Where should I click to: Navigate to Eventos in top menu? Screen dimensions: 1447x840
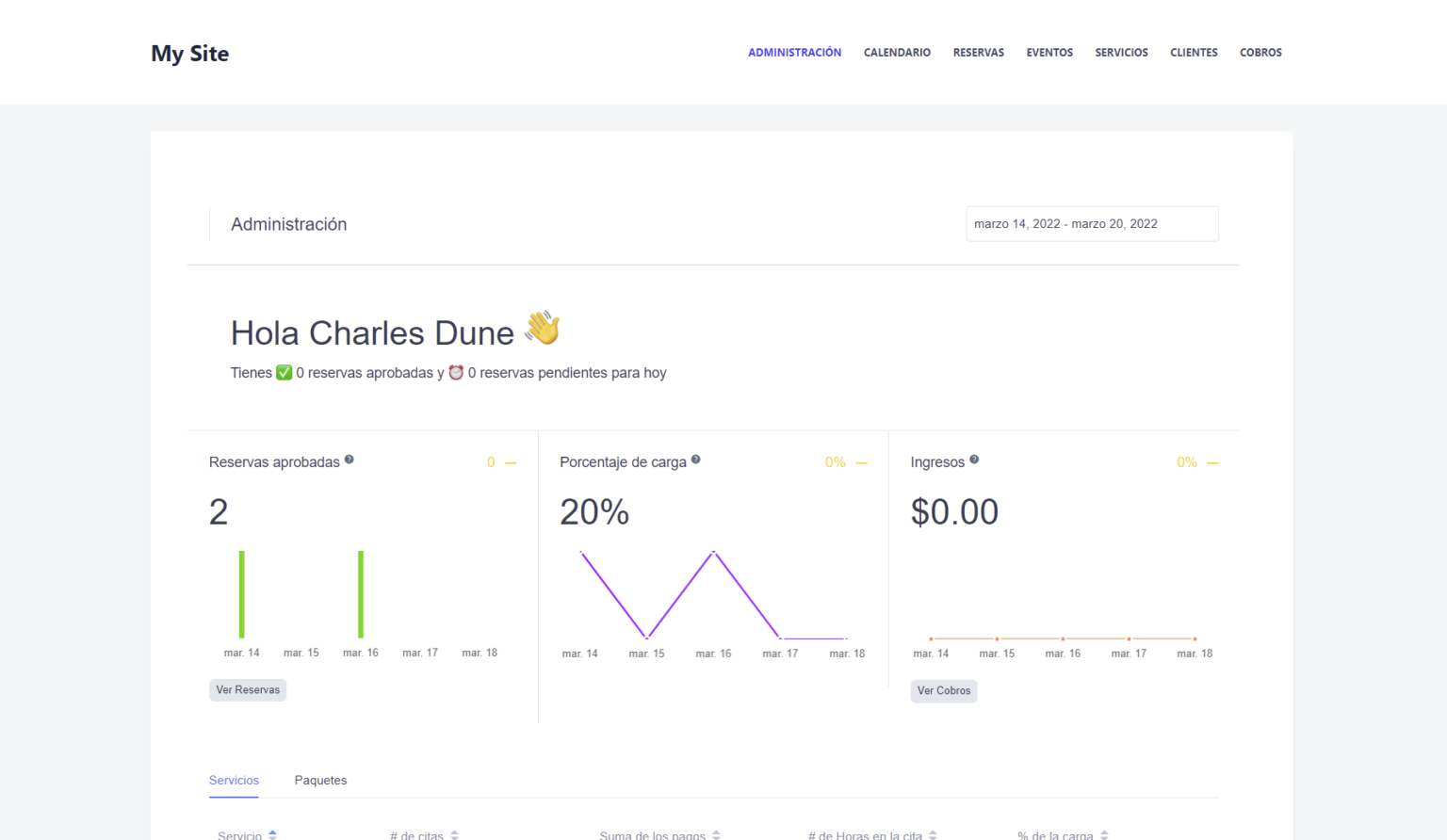pyautogui.click(x=1049, y=53)
